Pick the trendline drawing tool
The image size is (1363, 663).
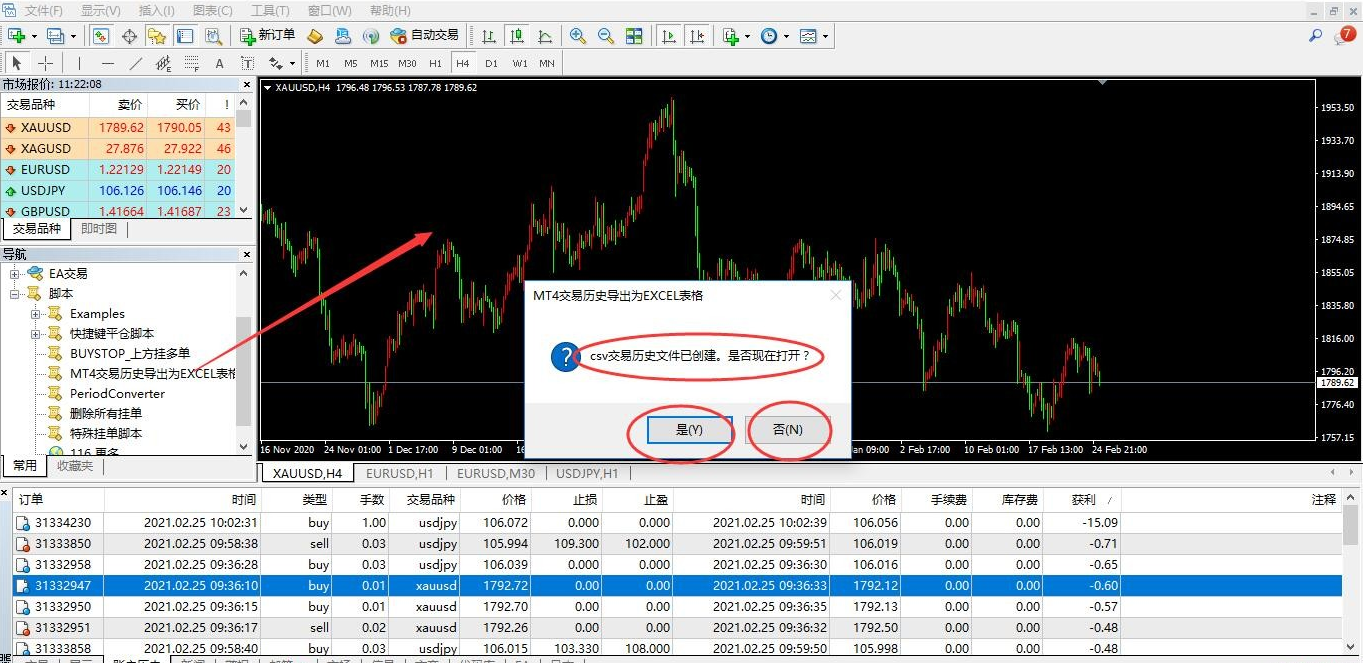pos(136,63)
